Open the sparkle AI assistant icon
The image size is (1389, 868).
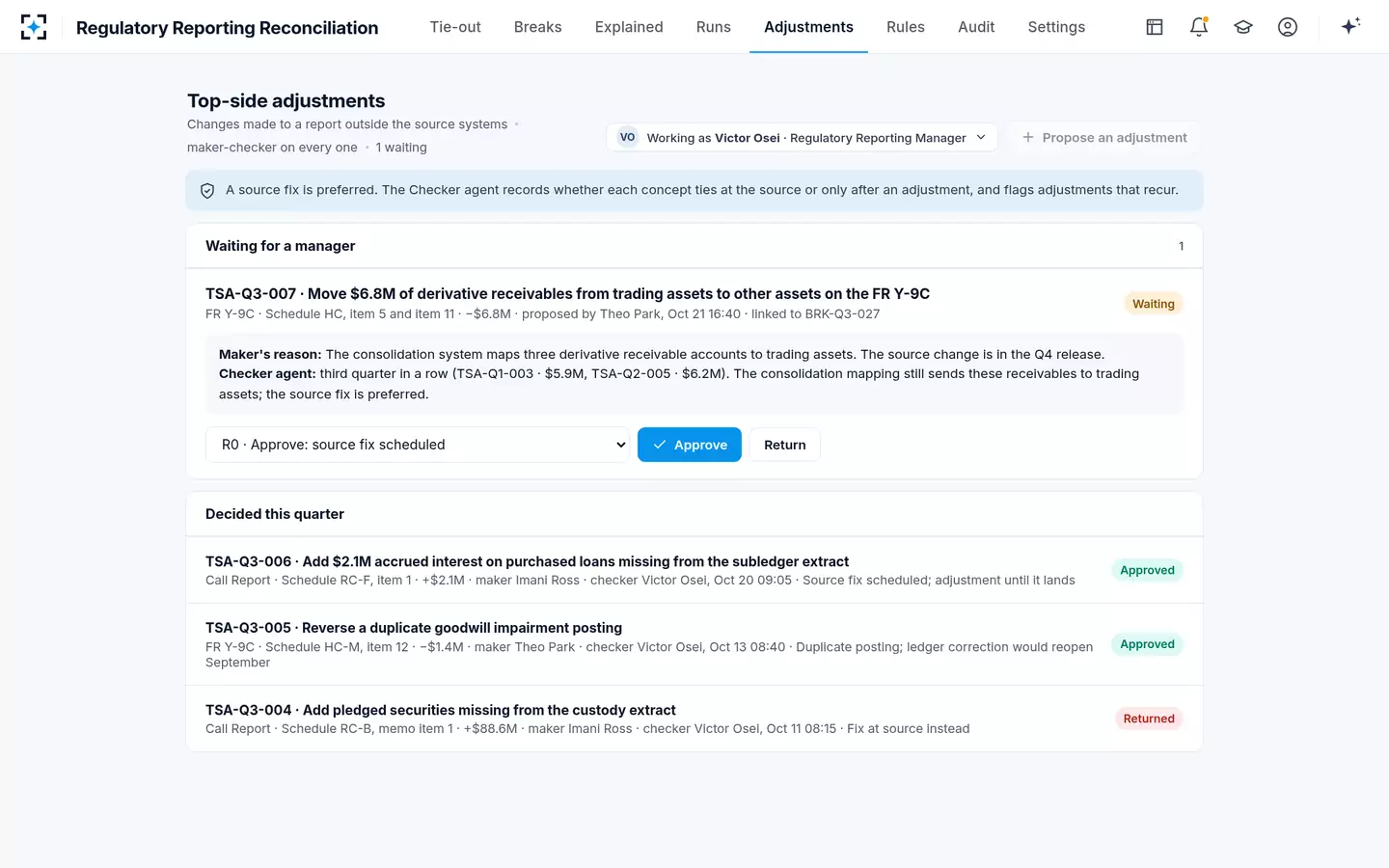(1350, 26)
